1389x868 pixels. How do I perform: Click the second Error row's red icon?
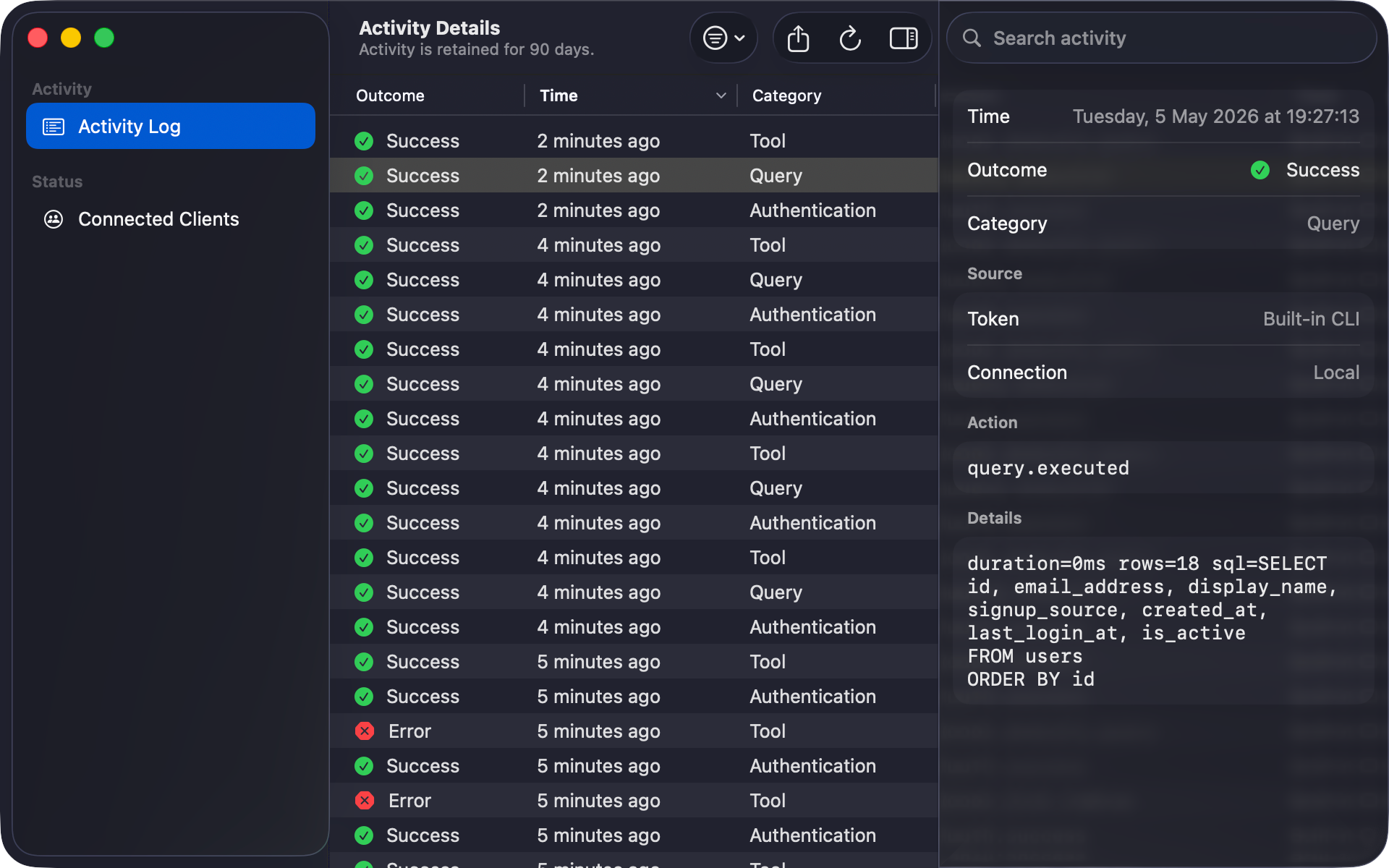pos(364,800)
